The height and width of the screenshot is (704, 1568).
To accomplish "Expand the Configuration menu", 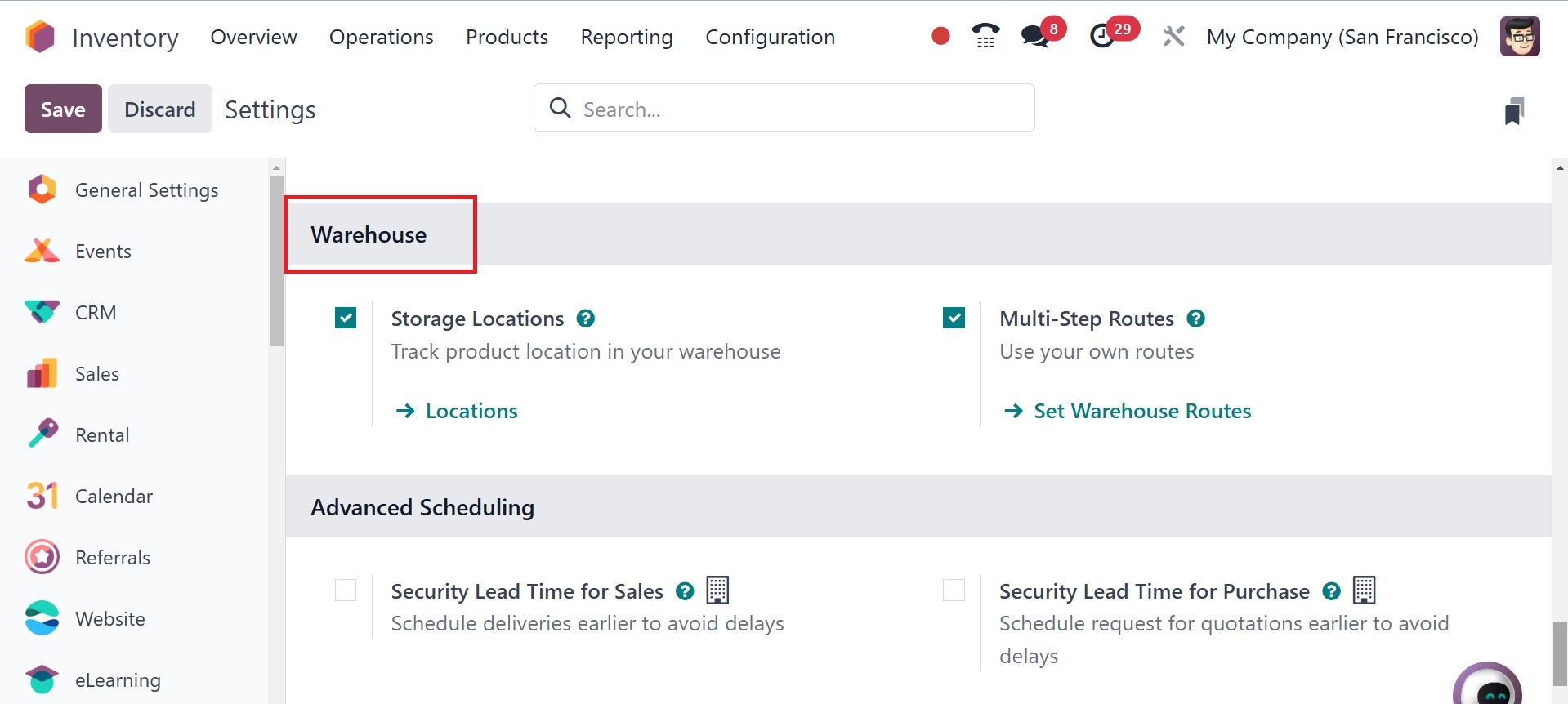I will click(770, 37).
